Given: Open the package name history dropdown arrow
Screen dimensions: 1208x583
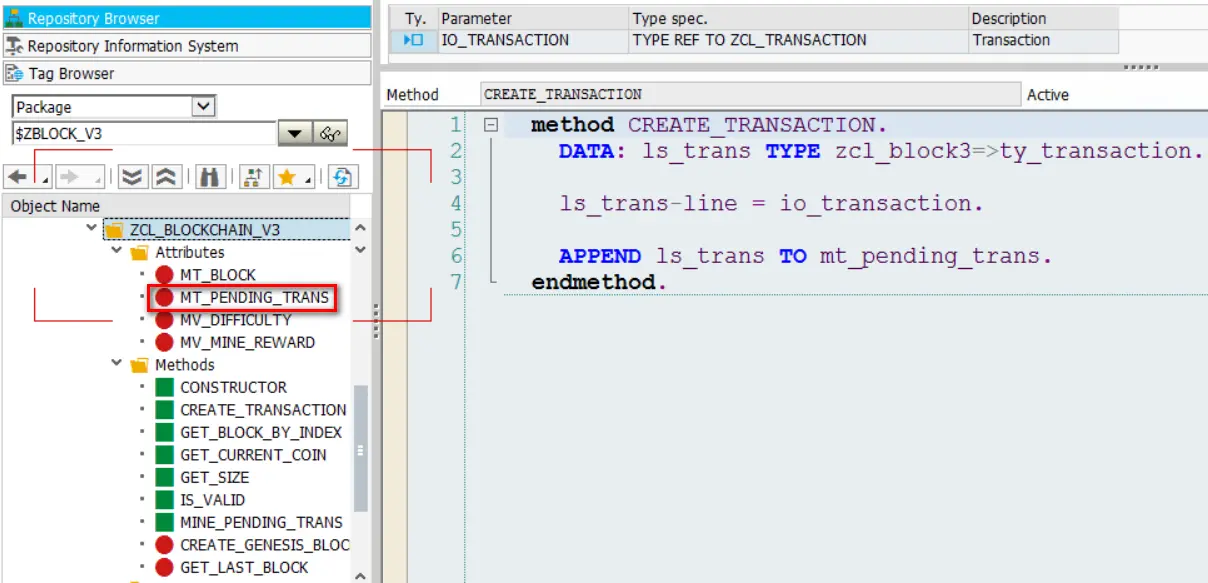Looking at the screenshot, I should [x=294, y=134].
